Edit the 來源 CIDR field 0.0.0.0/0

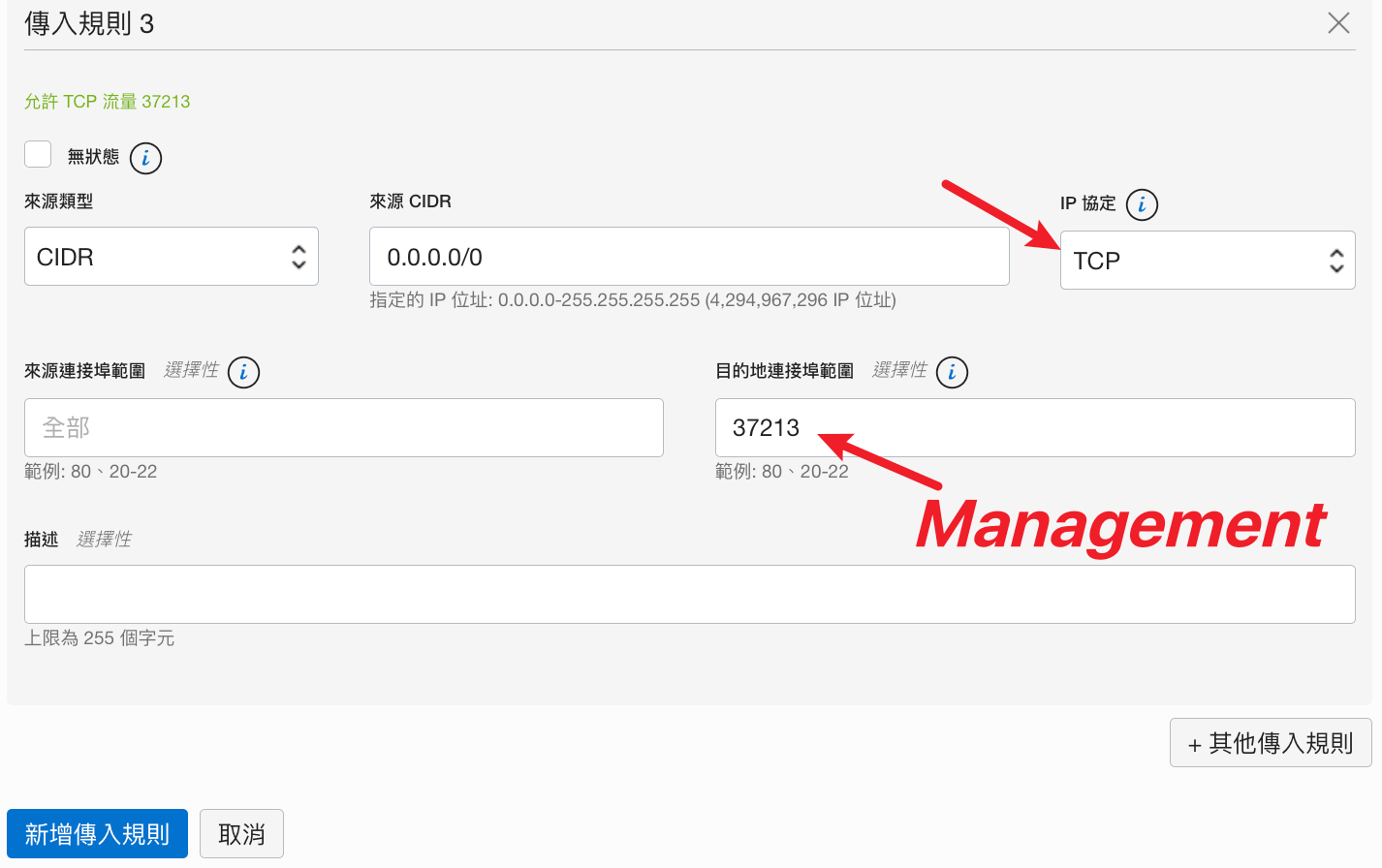click(689, 257)
